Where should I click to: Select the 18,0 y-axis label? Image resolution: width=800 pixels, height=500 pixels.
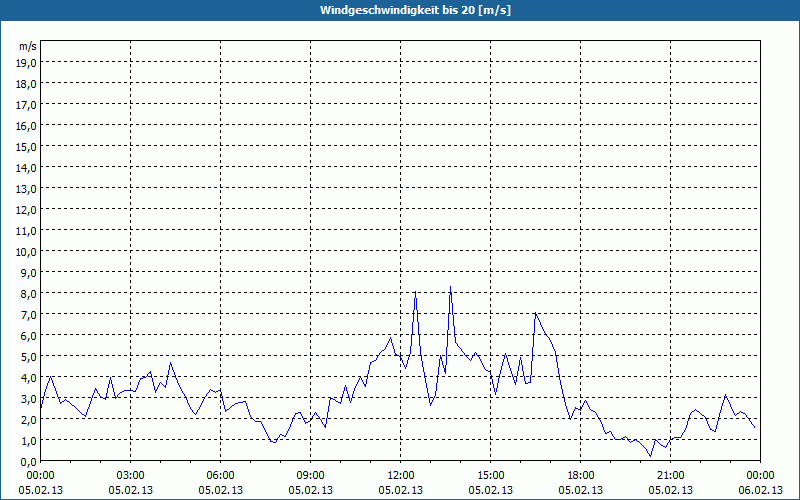pyautogui.click(x=26, y=84)
